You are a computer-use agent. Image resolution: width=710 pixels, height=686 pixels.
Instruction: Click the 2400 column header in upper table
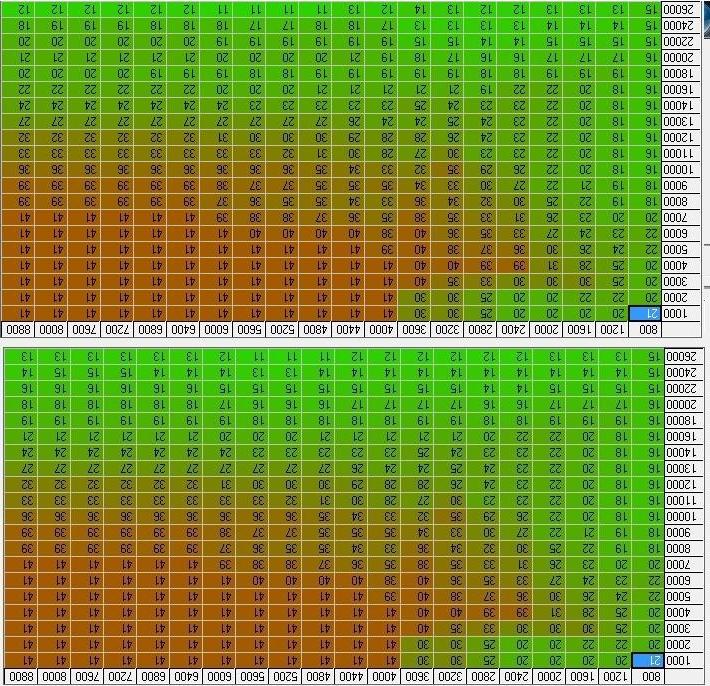click(x=513, y=329)
